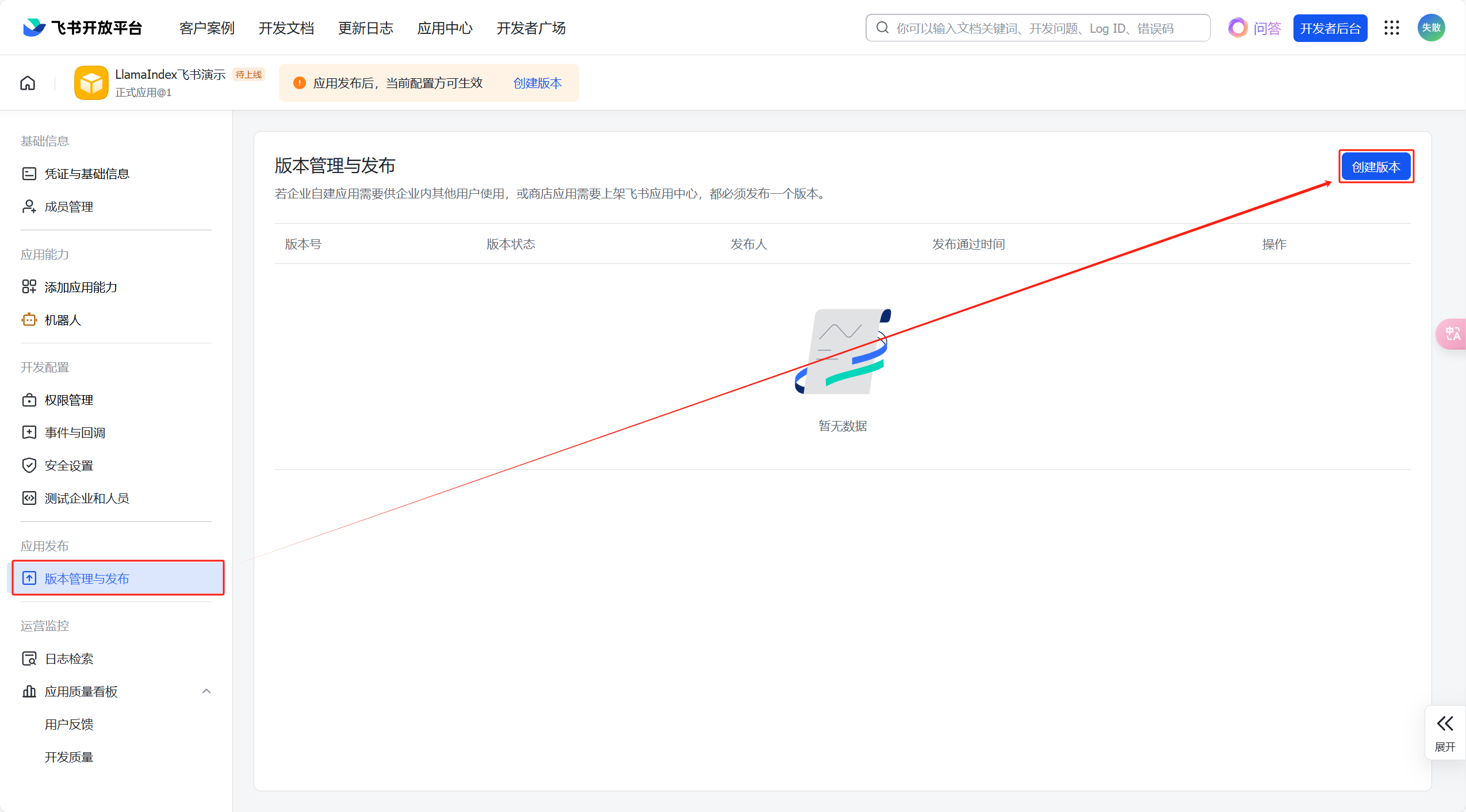Go to 凭证与基础信息 in the sidebar
1466x812 pixels.
(87, 174)
